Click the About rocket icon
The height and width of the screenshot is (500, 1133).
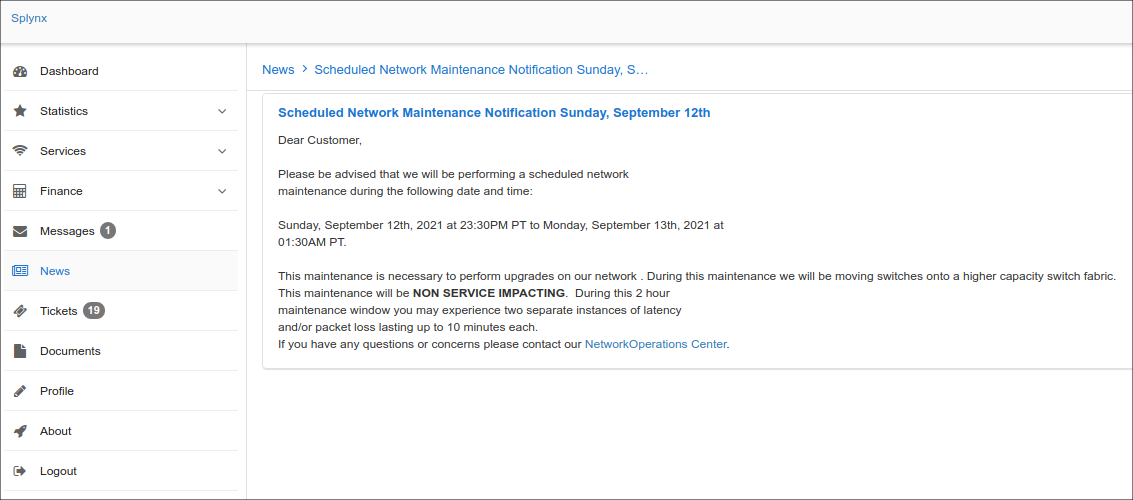(x=20, y=431)
